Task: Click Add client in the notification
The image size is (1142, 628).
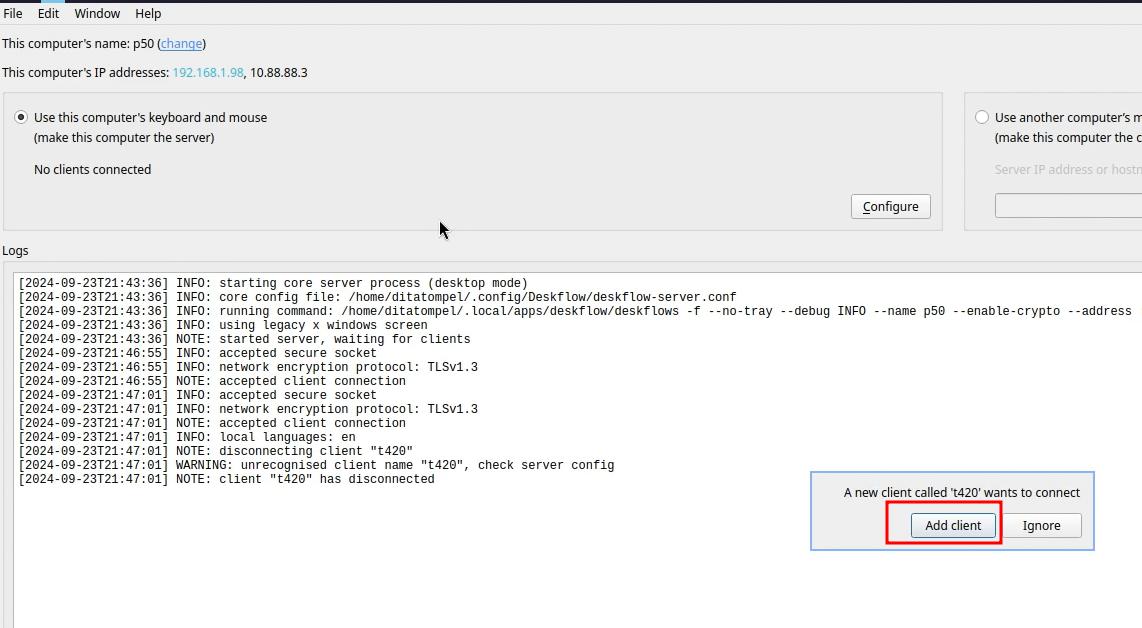Action: (953, 525)
